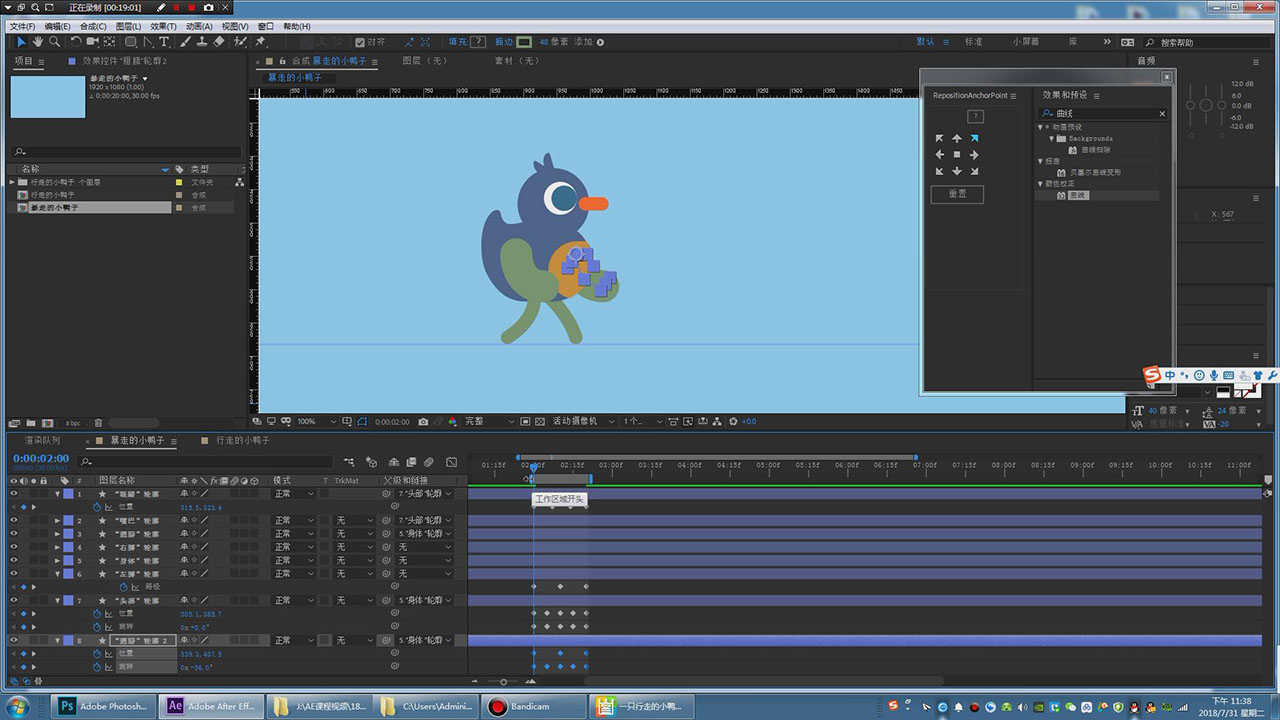Click the project panel search field
This screenshot has height=720, width=1280.
(x=125, y=152)
